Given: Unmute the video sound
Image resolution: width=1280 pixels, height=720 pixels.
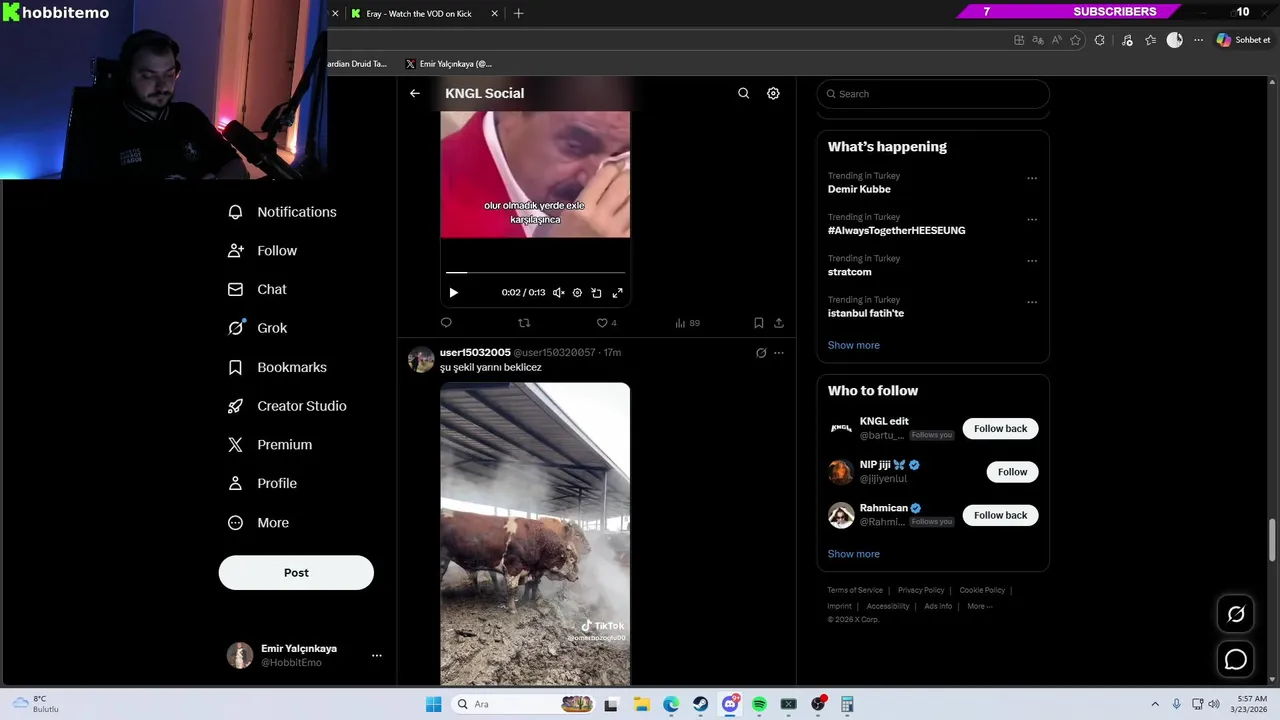Looking at the screenshot, I should pyautogui.click(x=558, y=293).
